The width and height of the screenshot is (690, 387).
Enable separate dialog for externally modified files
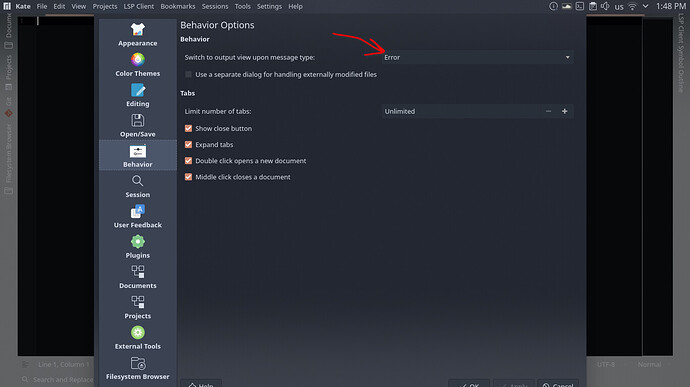coord(188,74)
